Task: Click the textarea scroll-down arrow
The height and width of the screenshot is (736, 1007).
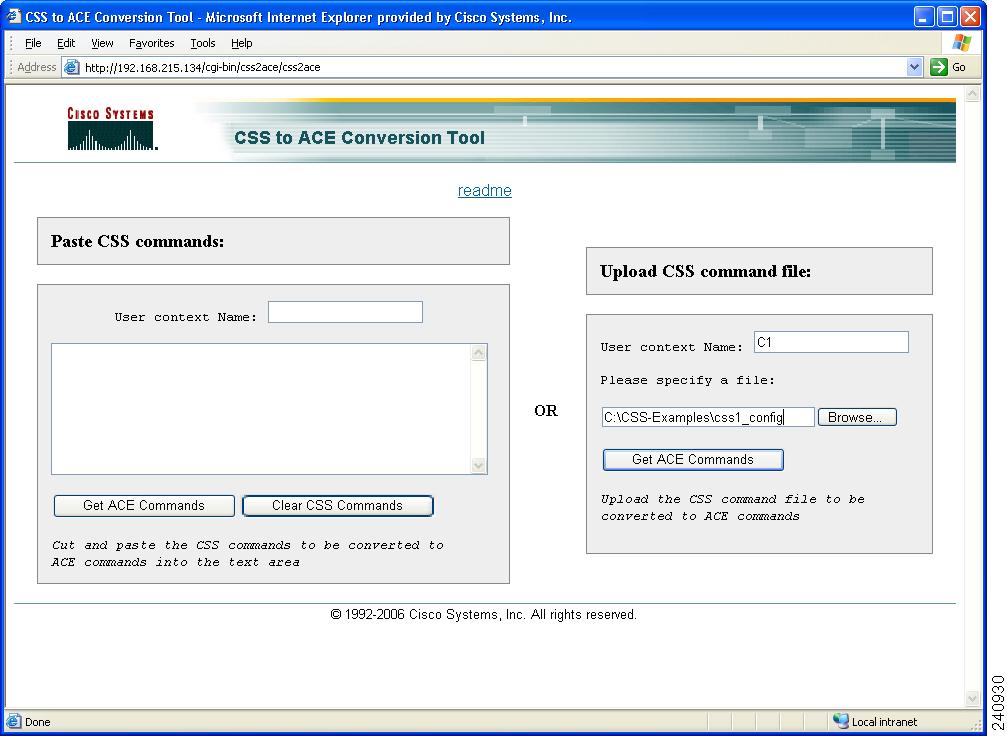Action: pyautogui.click(x=479, y=464)
